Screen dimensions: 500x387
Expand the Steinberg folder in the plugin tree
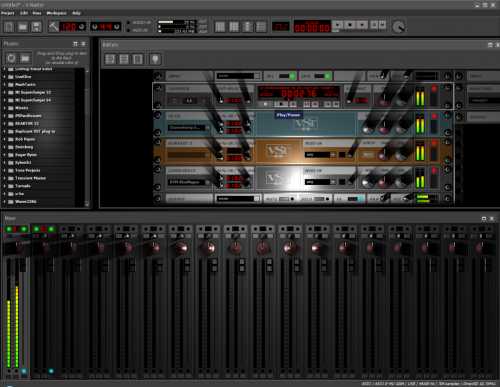(x=4, y=147)
